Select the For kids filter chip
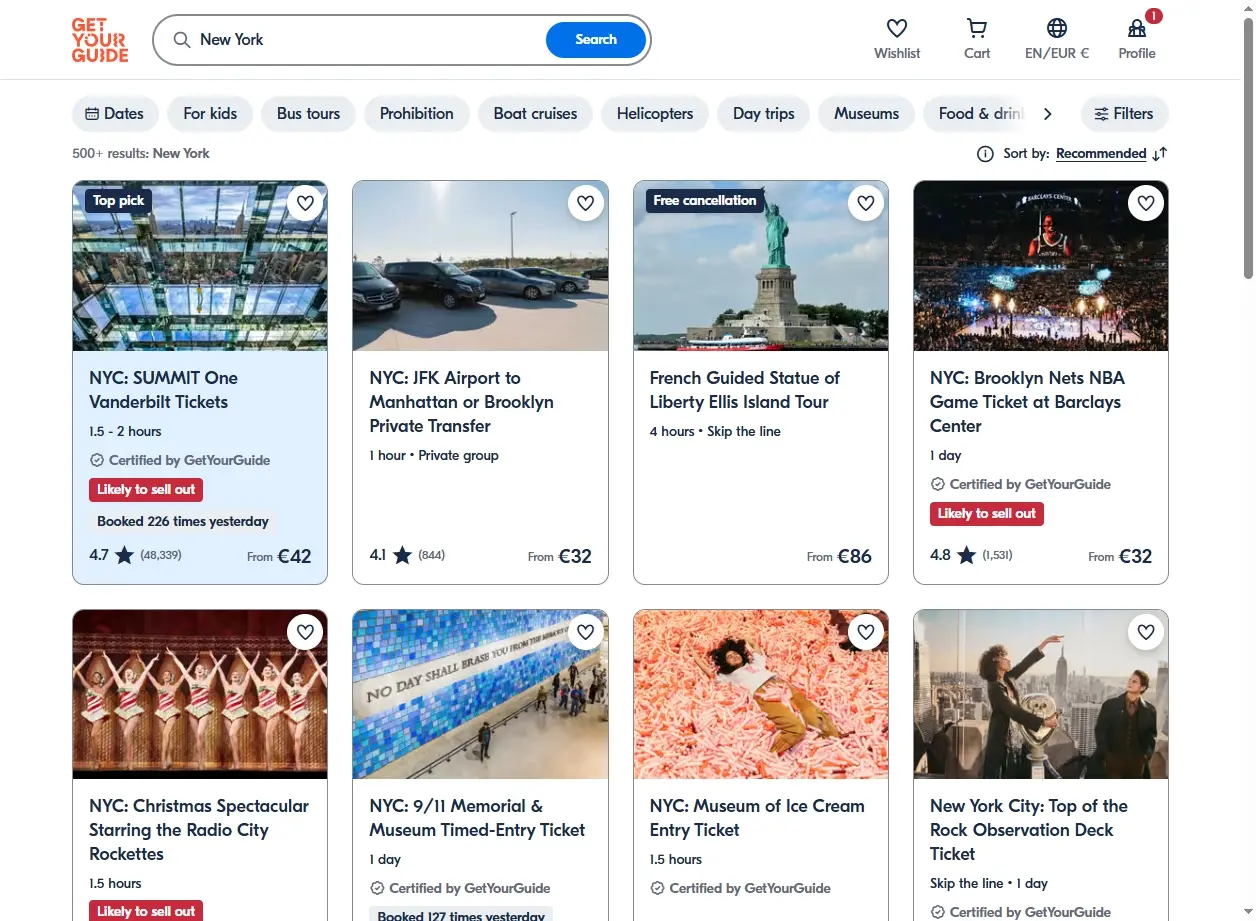Viewport: 1256px width, 921px height. [210, 114]
